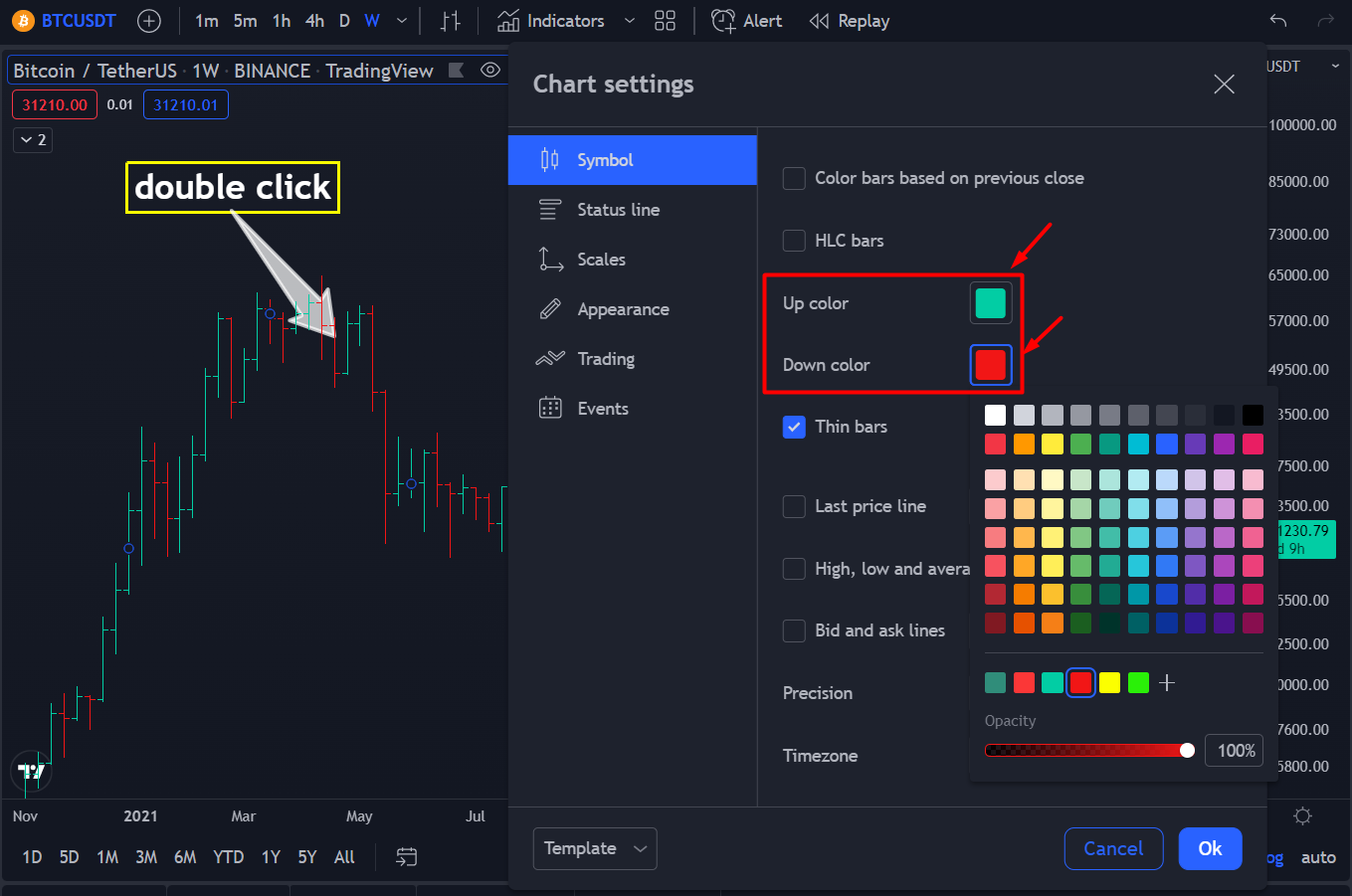Cancel the chart settings changes
Image resolution: width=1352 pixels, height=896 pixels.
point(1113,848)
